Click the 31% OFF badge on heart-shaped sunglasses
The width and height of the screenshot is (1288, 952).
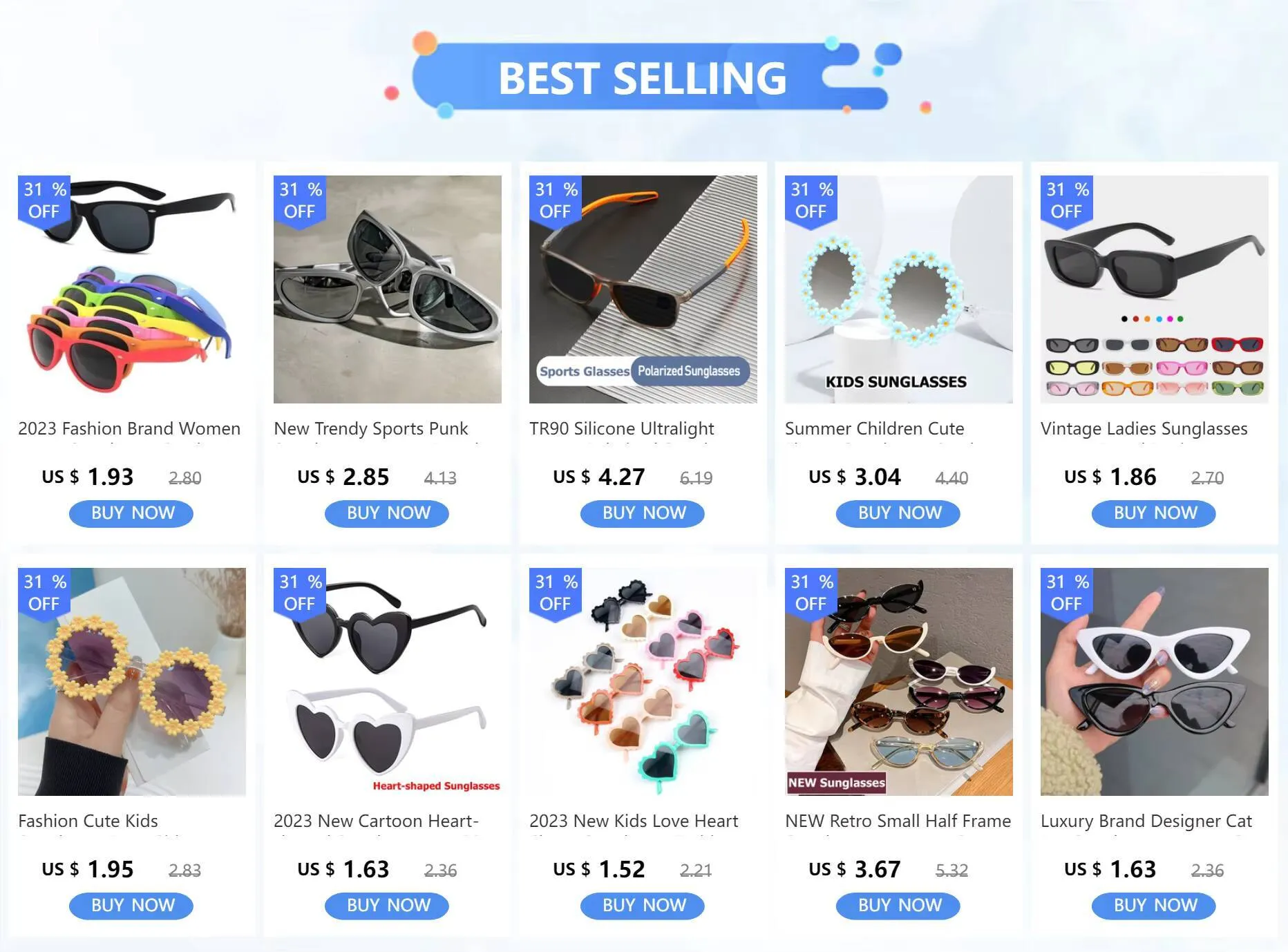(x=301, y=593)
